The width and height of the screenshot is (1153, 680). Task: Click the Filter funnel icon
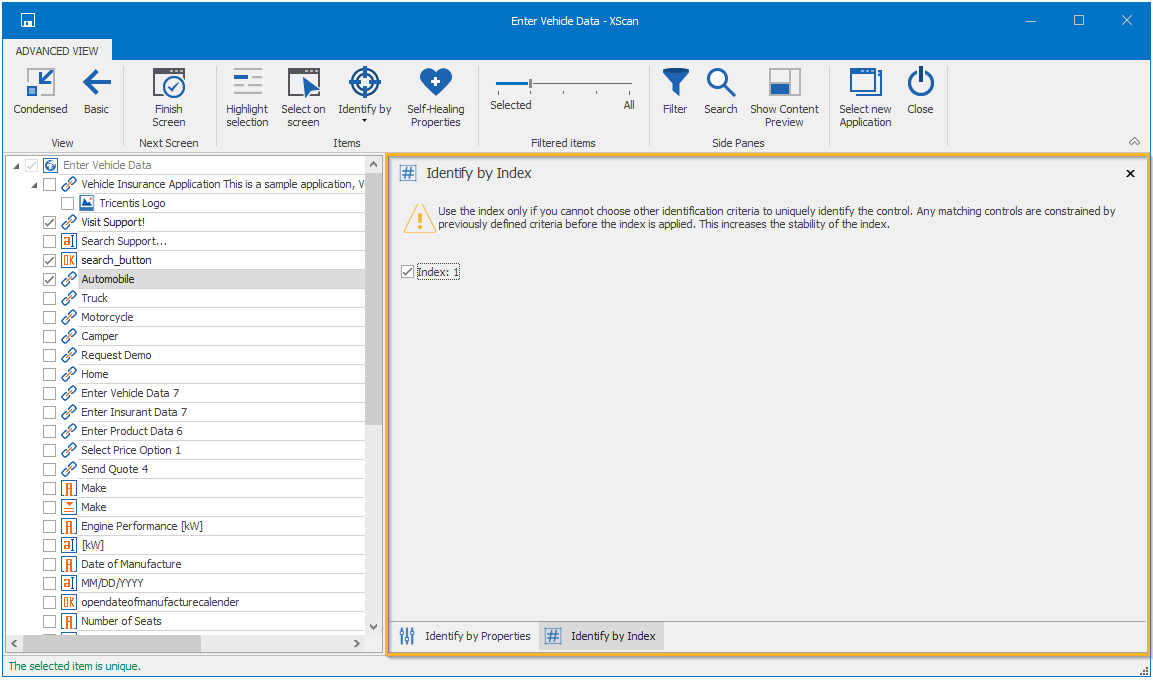675,84
